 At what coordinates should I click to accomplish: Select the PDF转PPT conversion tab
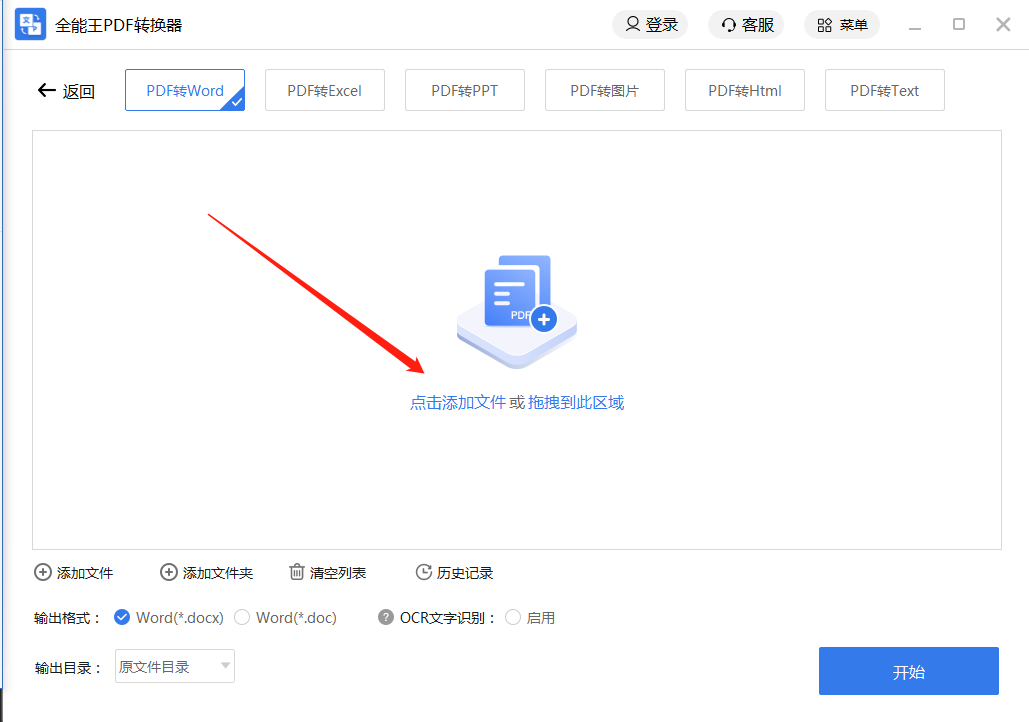point(464,91)
